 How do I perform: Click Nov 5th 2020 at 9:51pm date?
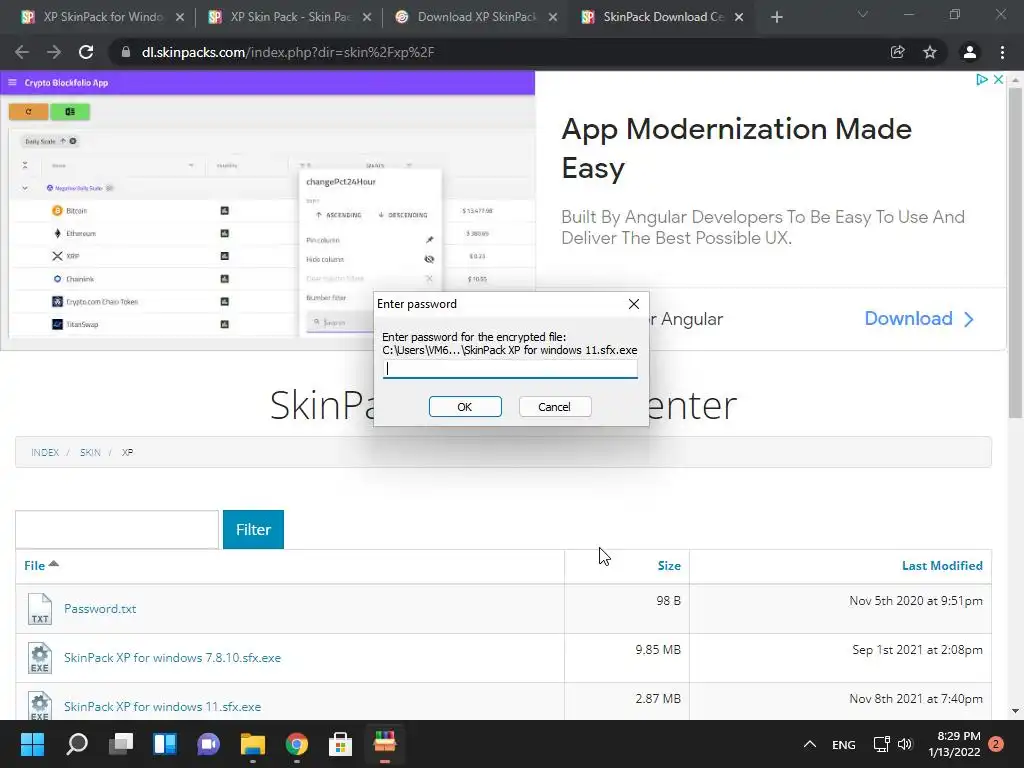tap(916, 601)
